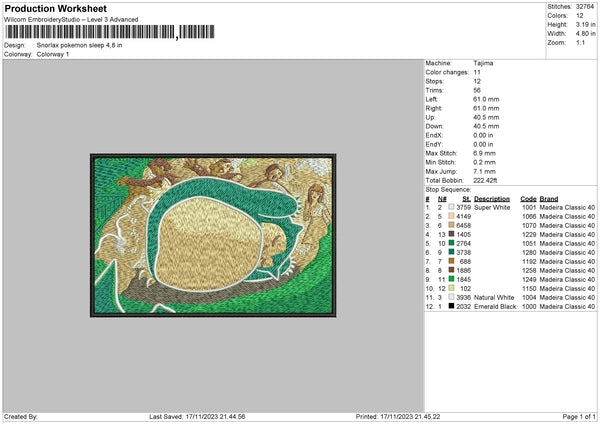Click the Machine value 'Tajima'

(483, 63)
